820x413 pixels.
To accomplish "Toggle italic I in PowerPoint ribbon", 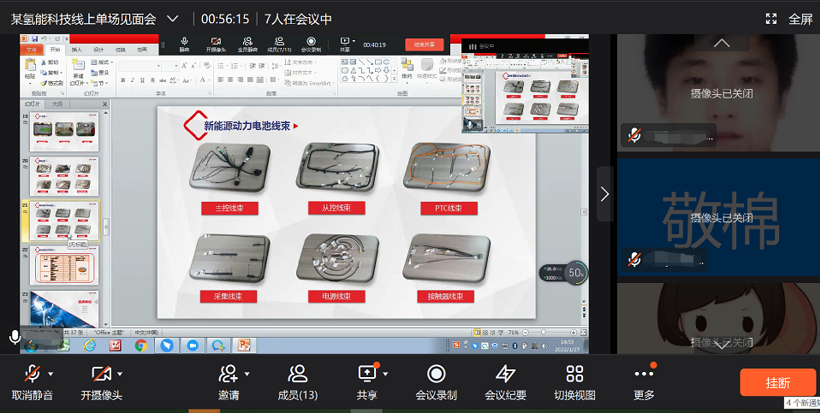I will (x=133, y=81).
